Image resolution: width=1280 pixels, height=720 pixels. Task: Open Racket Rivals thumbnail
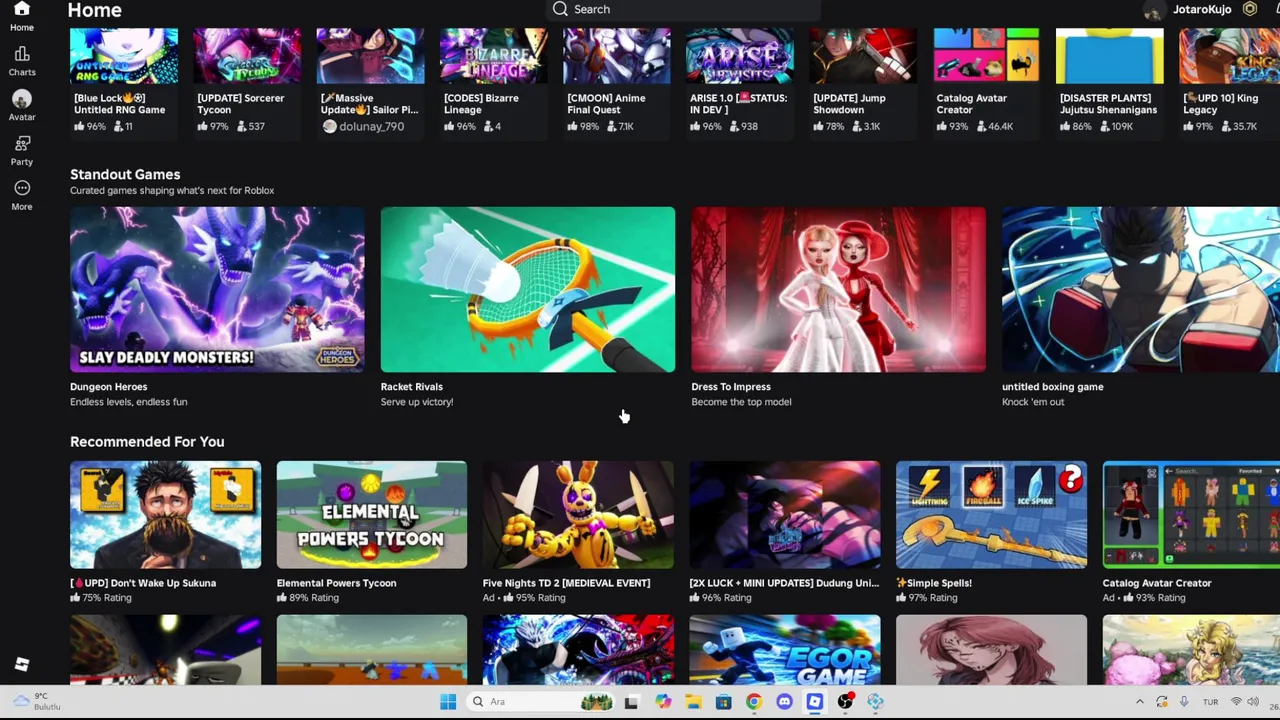click(527, 289)
